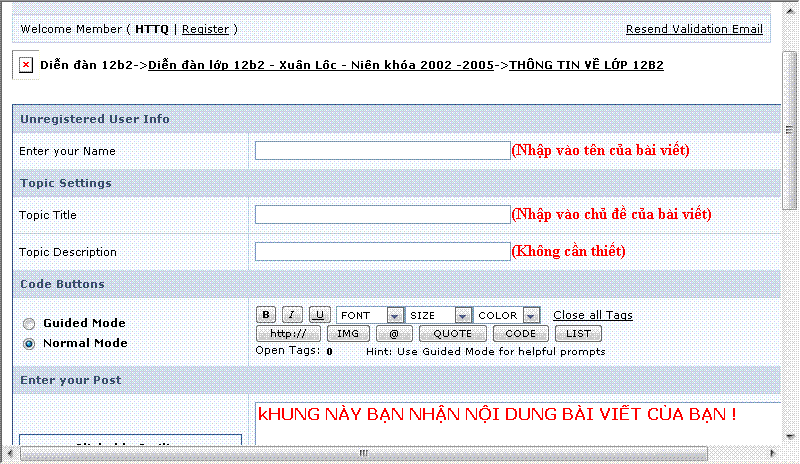The image size is (800, 464).
Task: Insert a hyperlink with the http:// button
Action: click(x=288, y=333)
